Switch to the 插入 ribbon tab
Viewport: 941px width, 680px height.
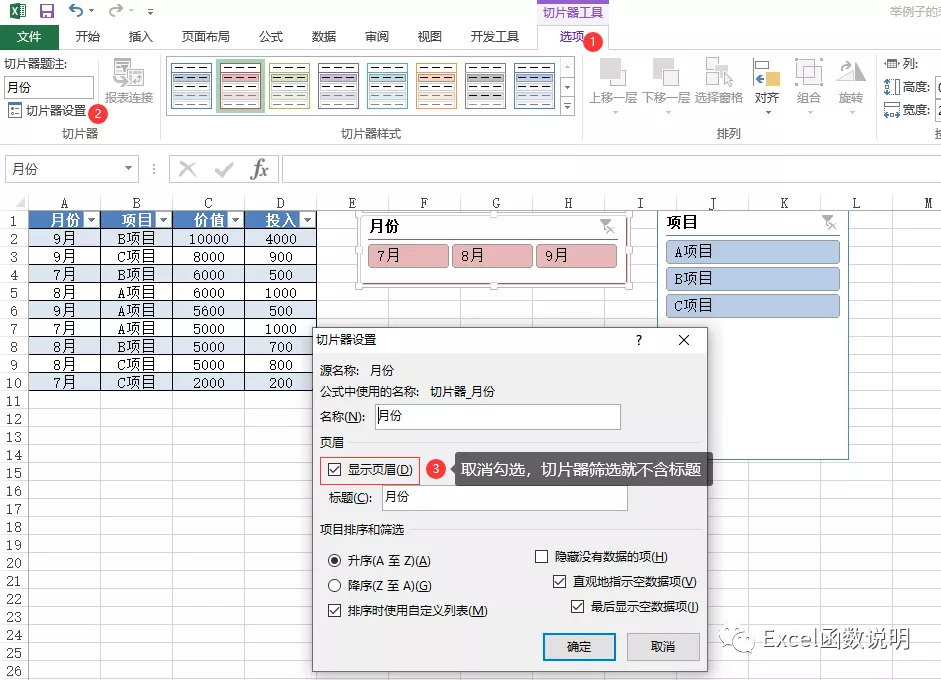[140, 37]
